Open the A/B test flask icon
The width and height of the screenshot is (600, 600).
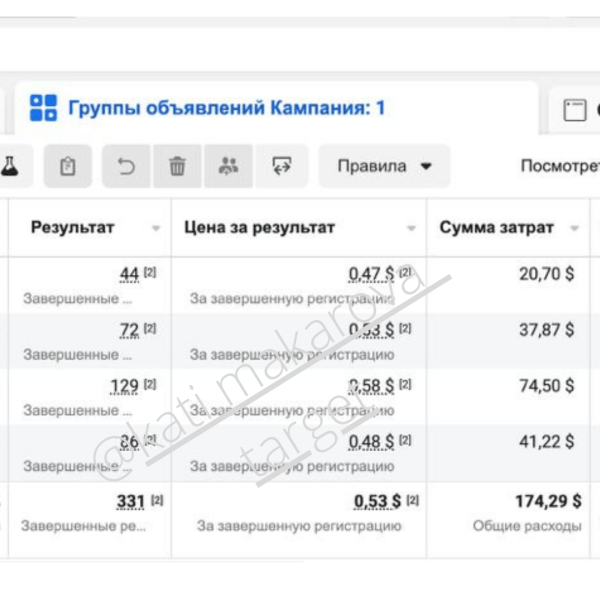(x=10, y=166)
